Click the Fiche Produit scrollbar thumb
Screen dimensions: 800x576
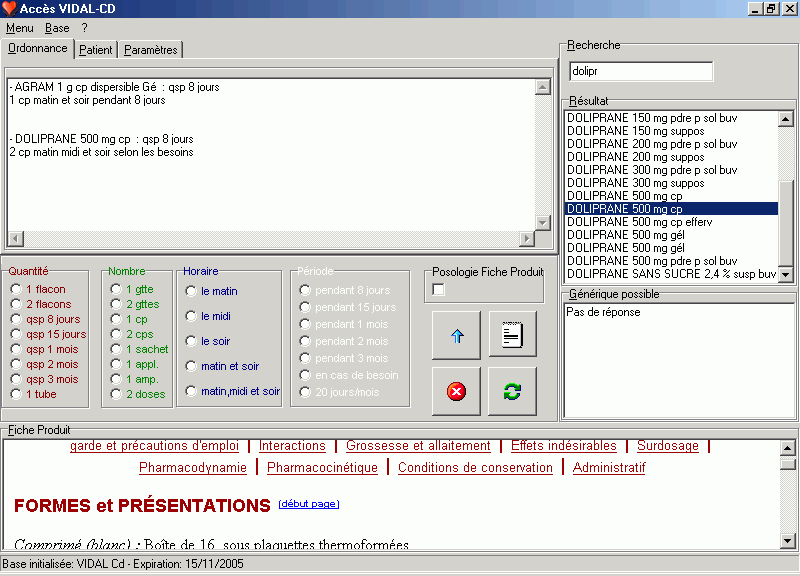pos(787,464)
